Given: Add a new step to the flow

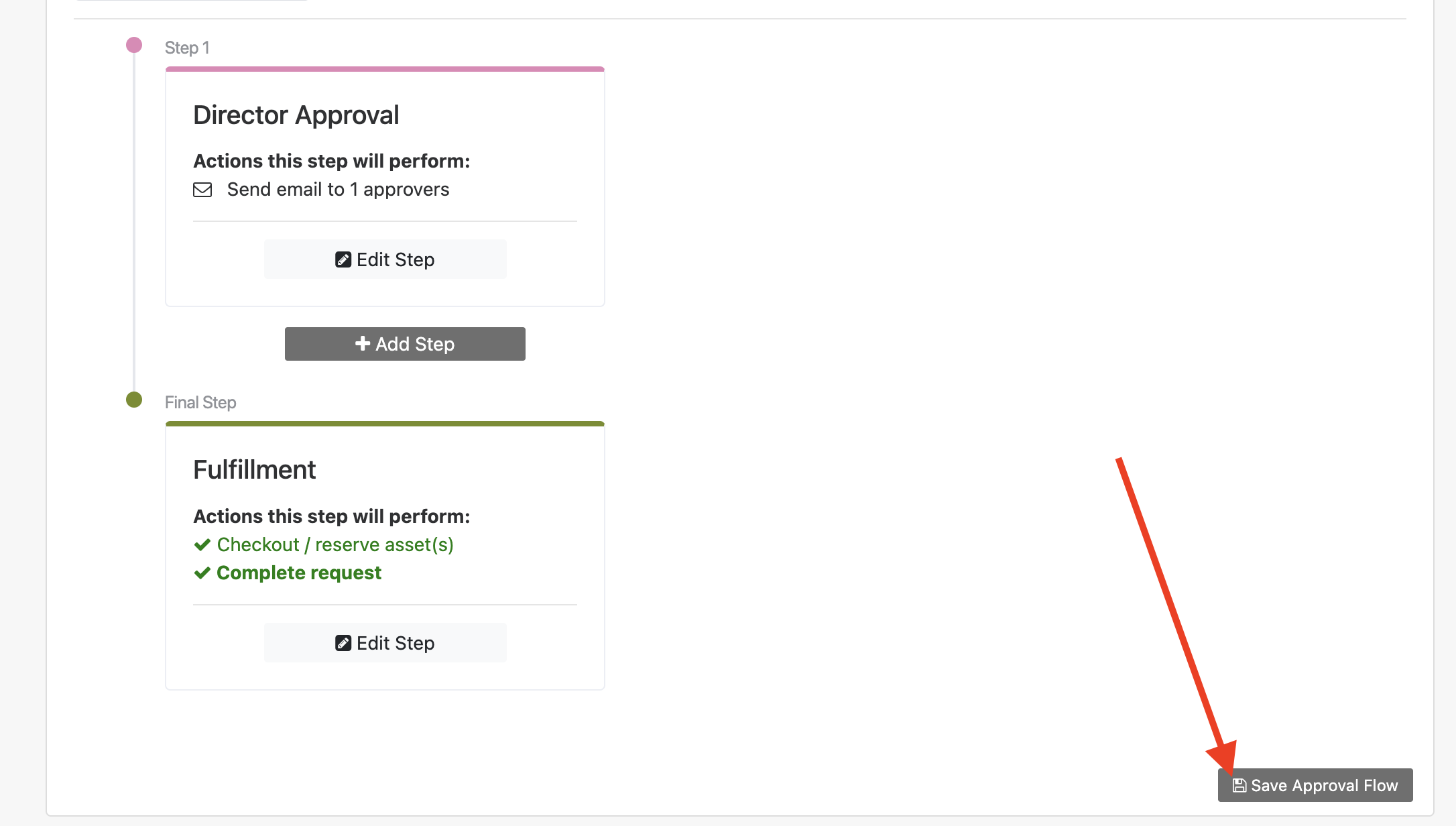Looking at the screenshot, I should point(405,344).
